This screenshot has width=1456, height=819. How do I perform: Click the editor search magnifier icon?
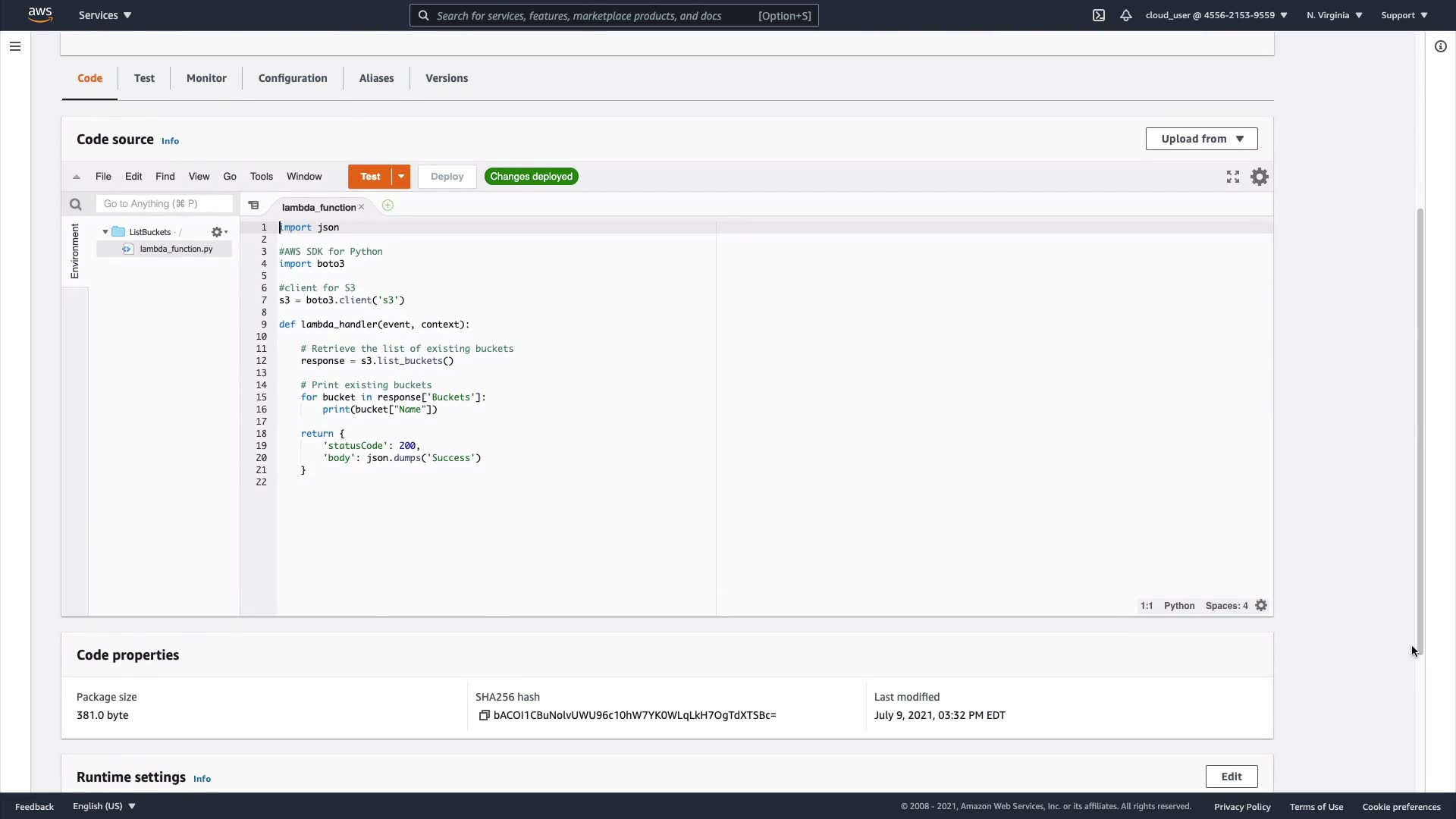pyautogui.click(x=75, y=204)
